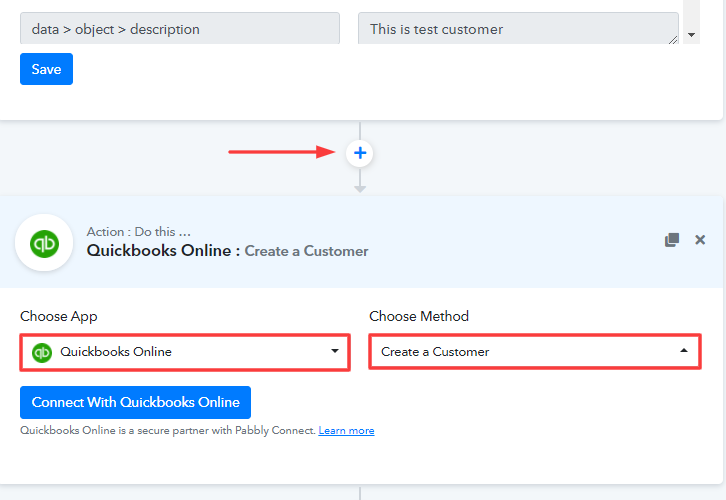The width and height of the screenshot is (726, 500).
Task: Click the Choose Method label
Action: tap(419, 316)
